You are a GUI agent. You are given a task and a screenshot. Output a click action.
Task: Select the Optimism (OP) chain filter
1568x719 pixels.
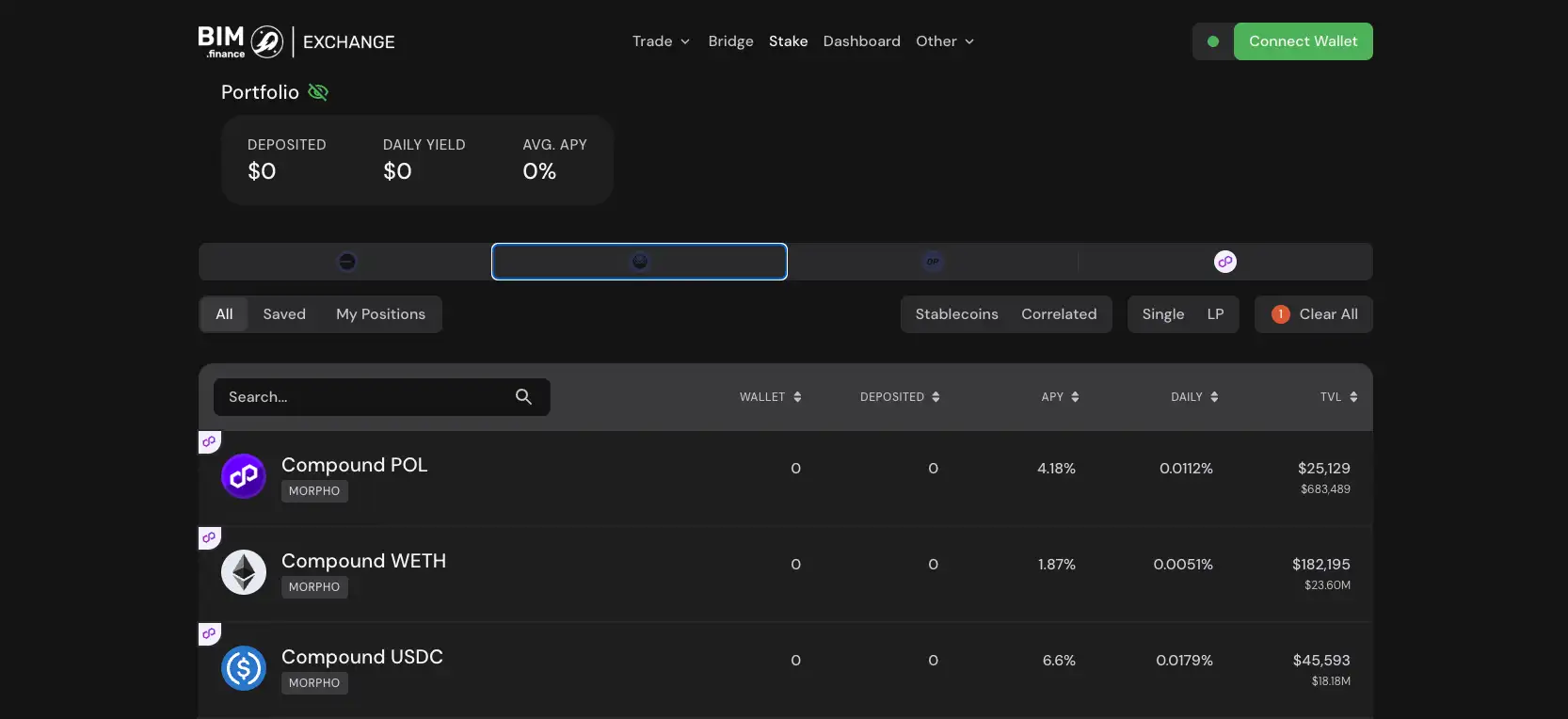coord(932,262)
